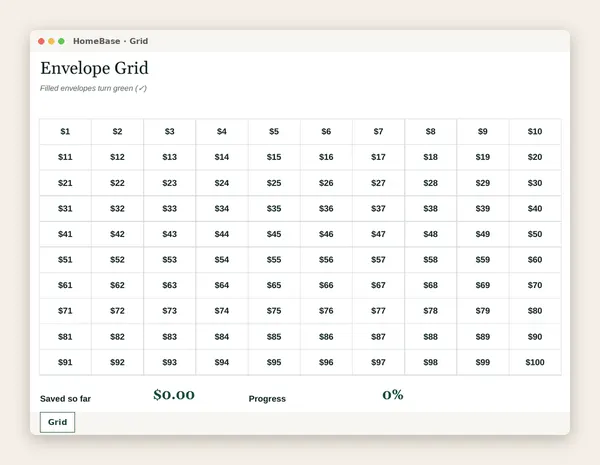Click the Saved so far label
Image resolution: width=600 pixels, height=465 pixels.
(65, 399)
